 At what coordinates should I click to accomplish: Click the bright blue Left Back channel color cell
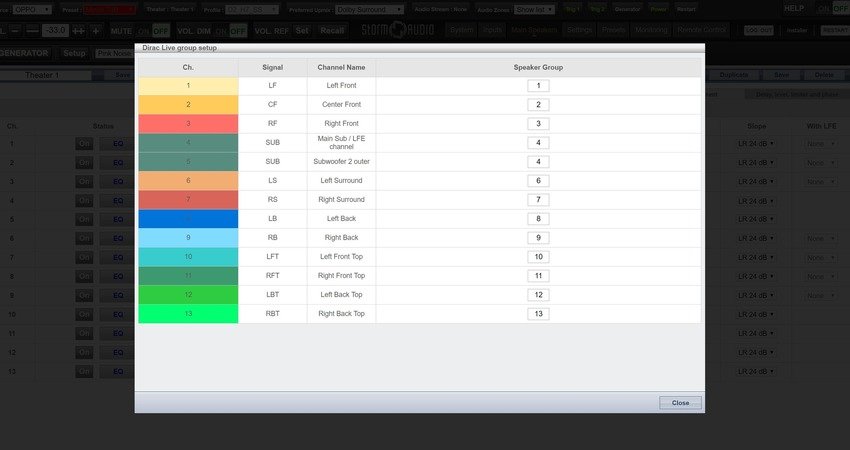pyautogui.click(x=188, y=218)
